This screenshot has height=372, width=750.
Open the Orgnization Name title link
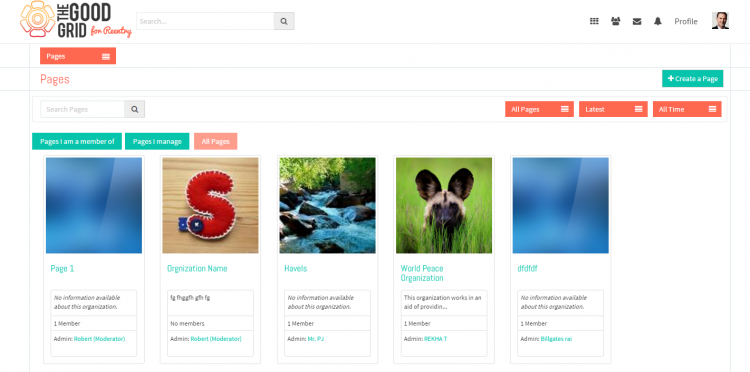pos(197,268)
